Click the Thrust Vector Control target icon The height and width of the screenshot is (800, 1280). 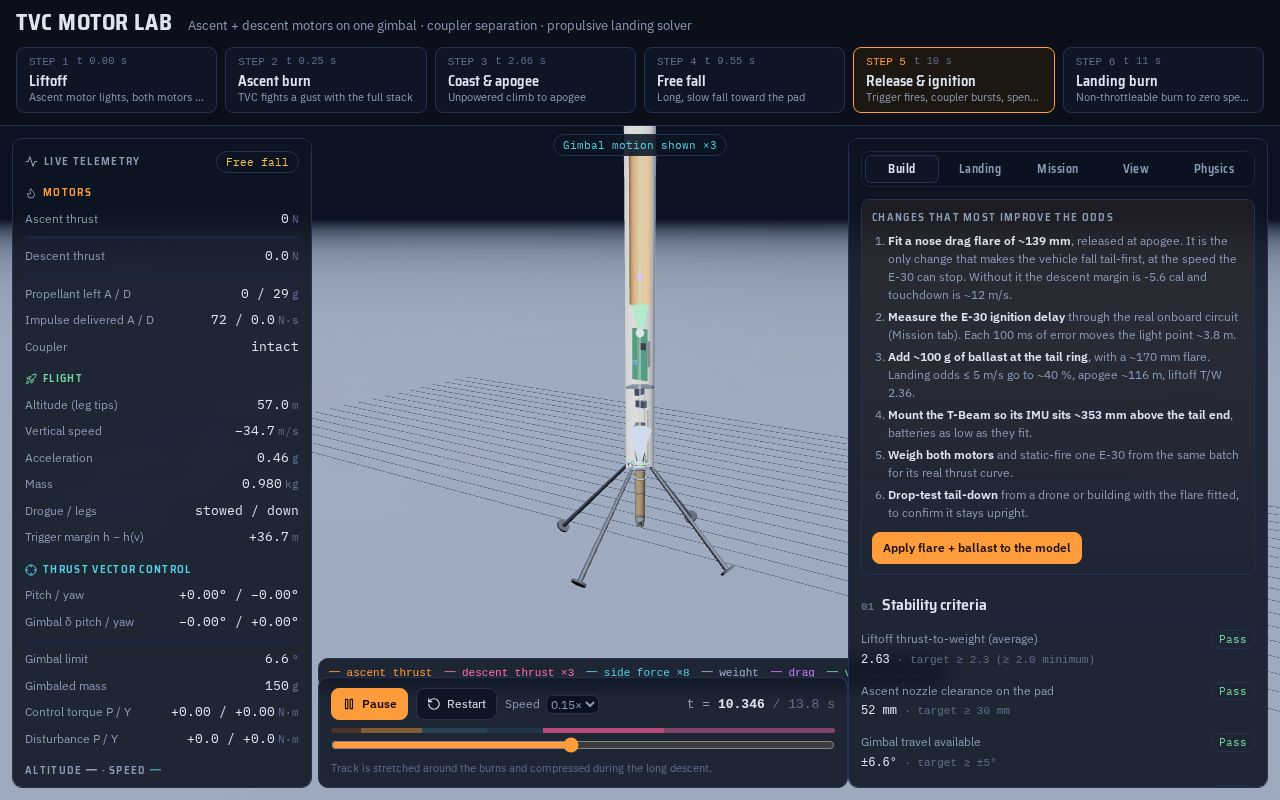click(x=31, y=569)
